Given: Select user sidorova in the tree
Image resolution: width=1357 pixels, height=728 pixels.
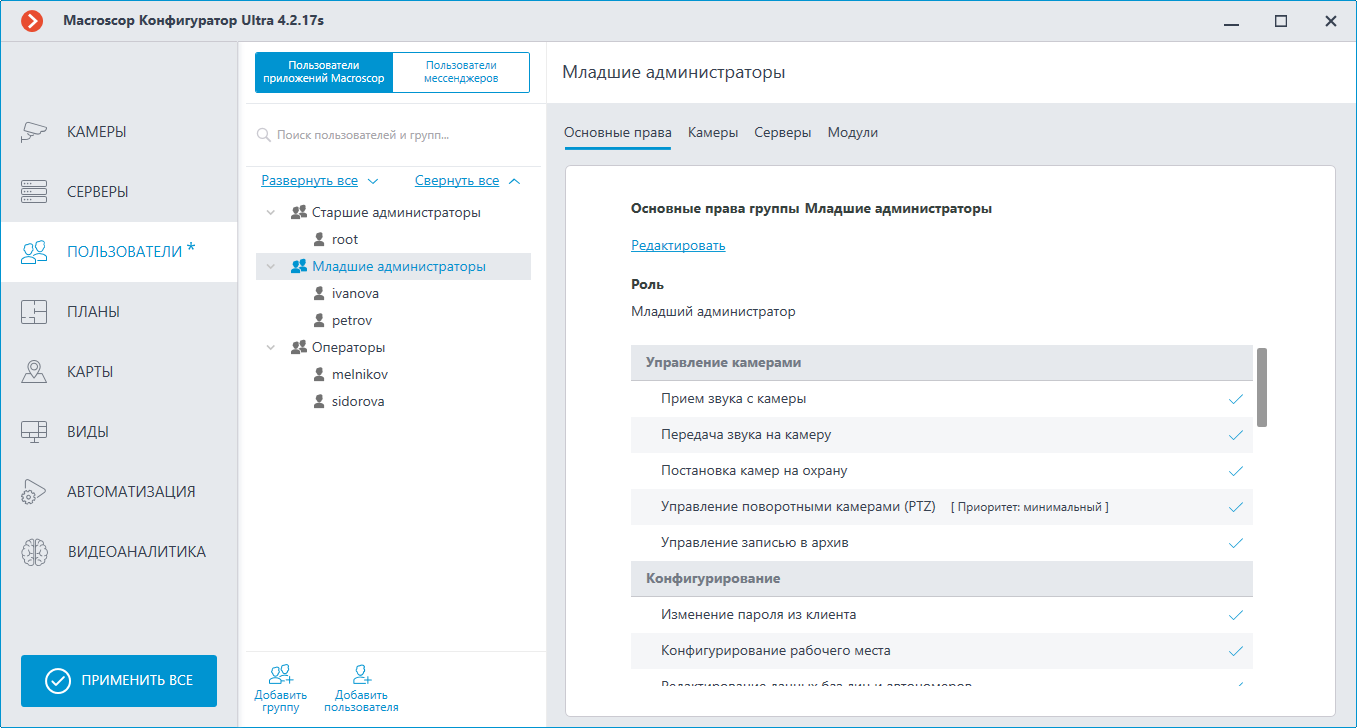Looking at the screenshot, I should coord(358,401).
